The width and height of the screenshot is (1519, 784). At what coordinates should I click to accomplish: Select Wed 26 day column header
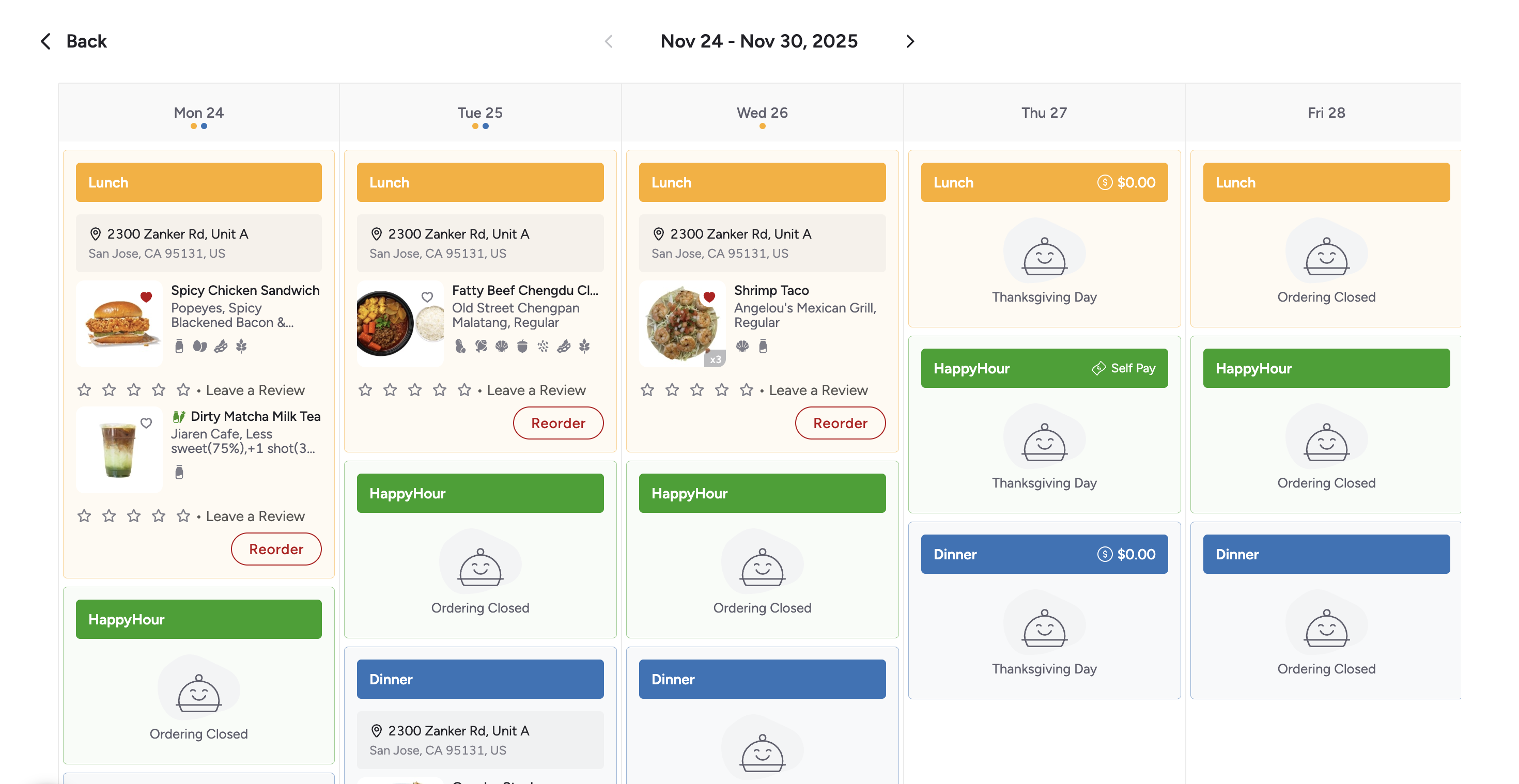[x=762, y=113]
